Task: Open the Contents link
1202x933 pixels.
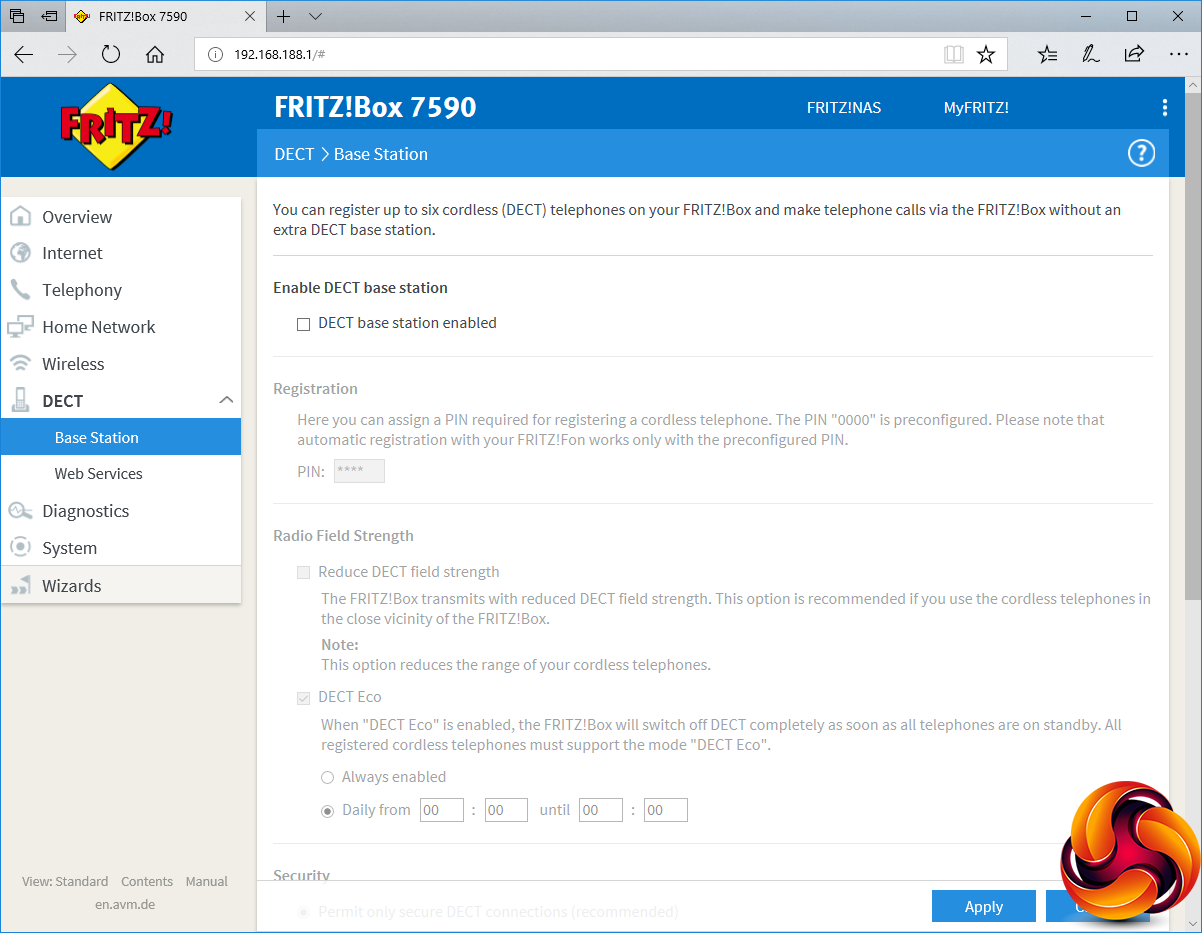Action: tap(147, 881)
